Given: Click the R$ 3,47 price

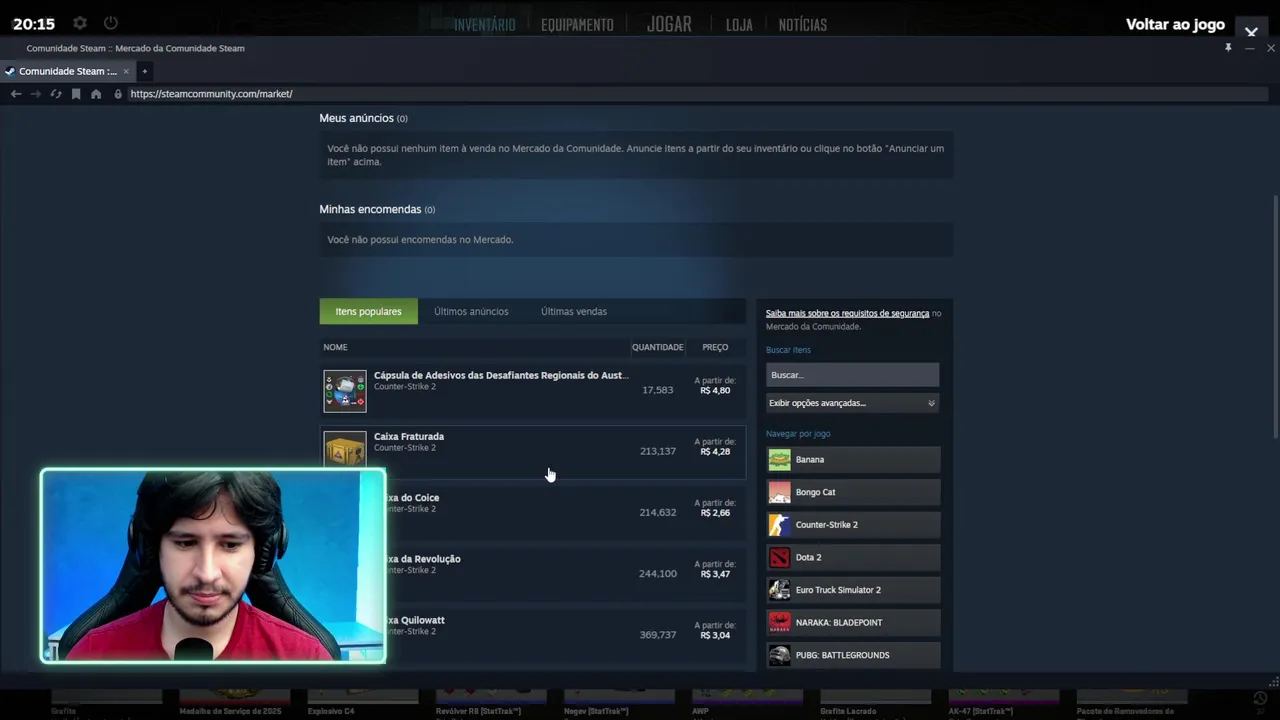Looking at the screenshot, I should 715,574.
